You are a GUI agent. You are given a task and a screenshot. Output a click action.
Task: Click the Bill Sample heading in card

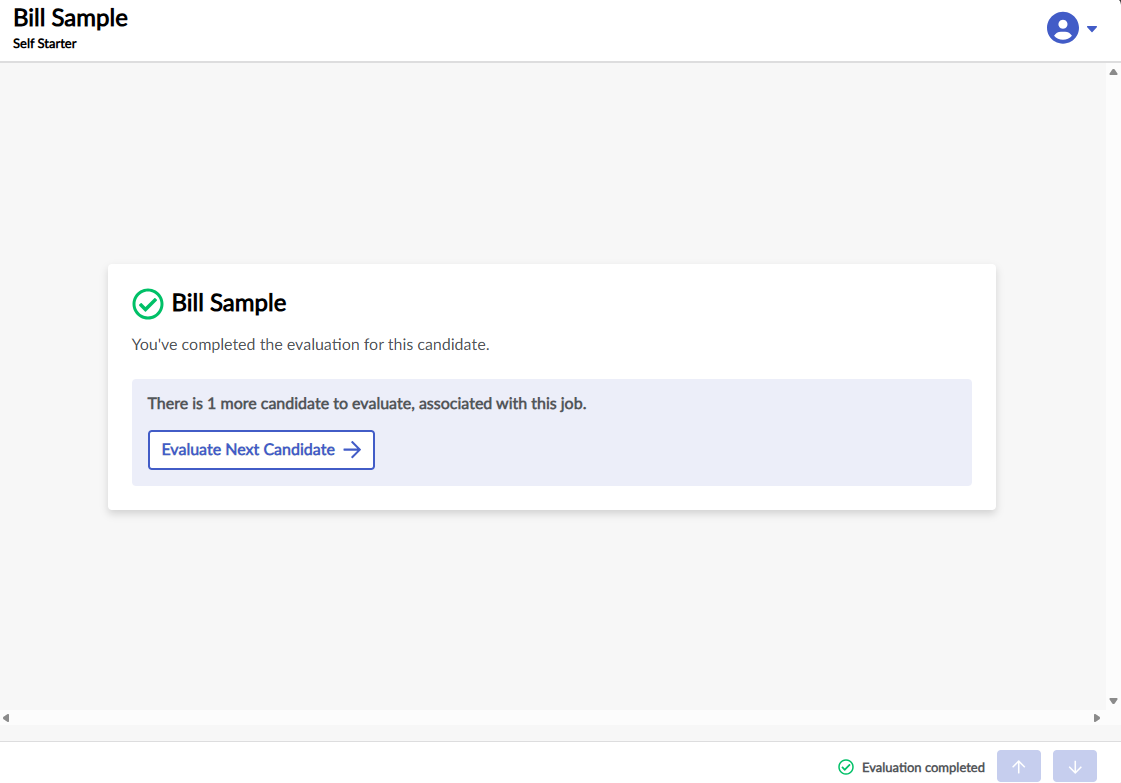pos(229,303)
